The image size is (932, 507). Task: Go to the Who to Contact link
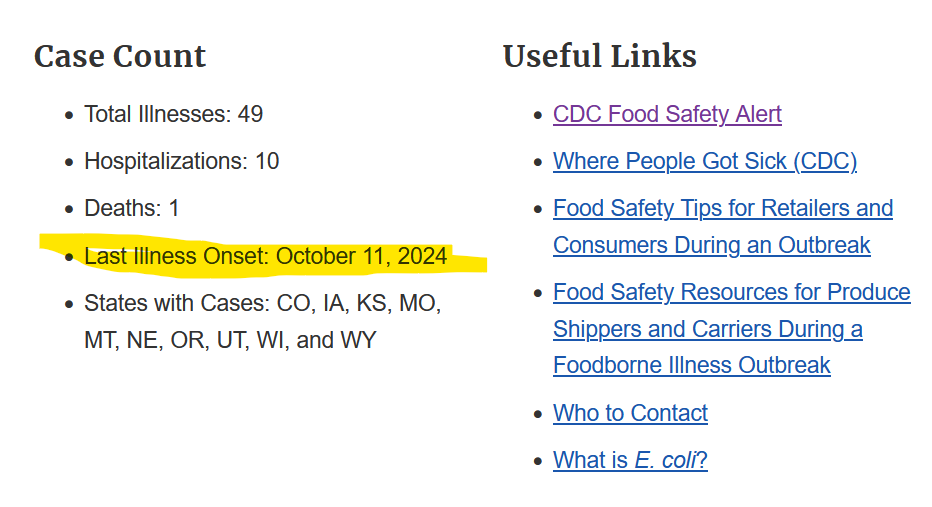[630, 413]
